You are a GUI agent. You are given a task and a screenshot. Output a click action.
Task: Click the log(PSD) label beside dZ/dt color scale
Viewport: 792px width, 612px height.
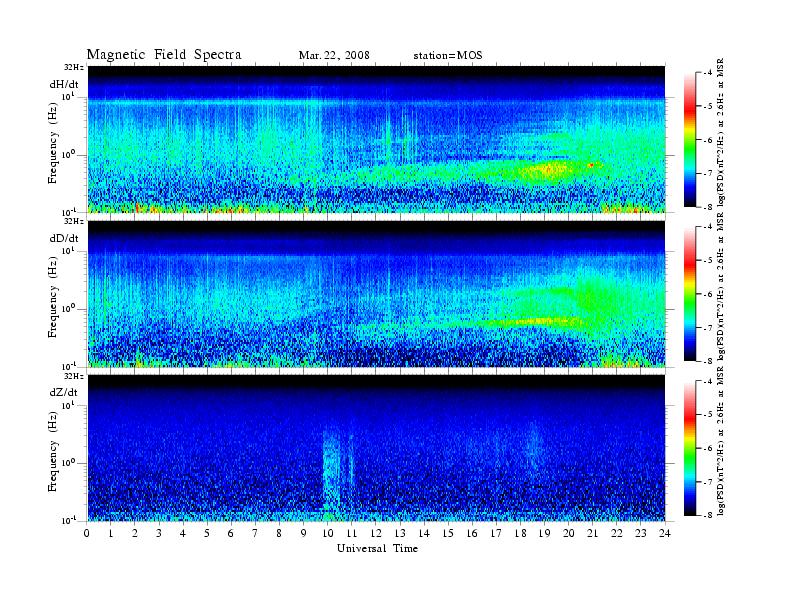[721, 442]
